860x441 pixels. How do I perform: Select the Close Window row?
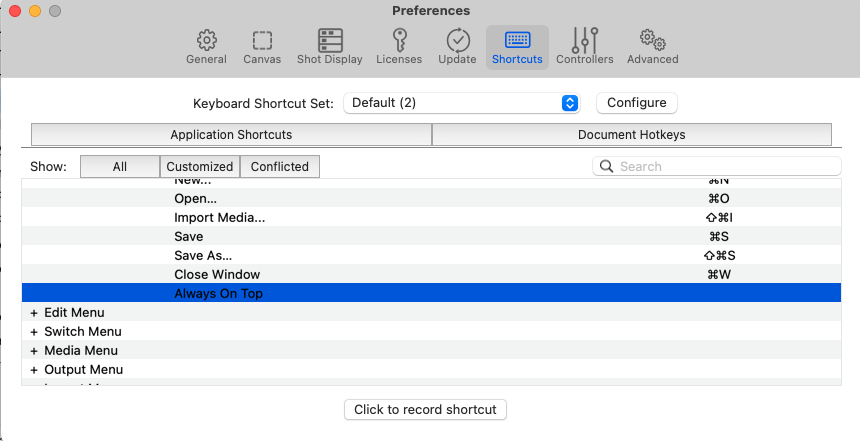pyautogui.click(x=431, y=274)
